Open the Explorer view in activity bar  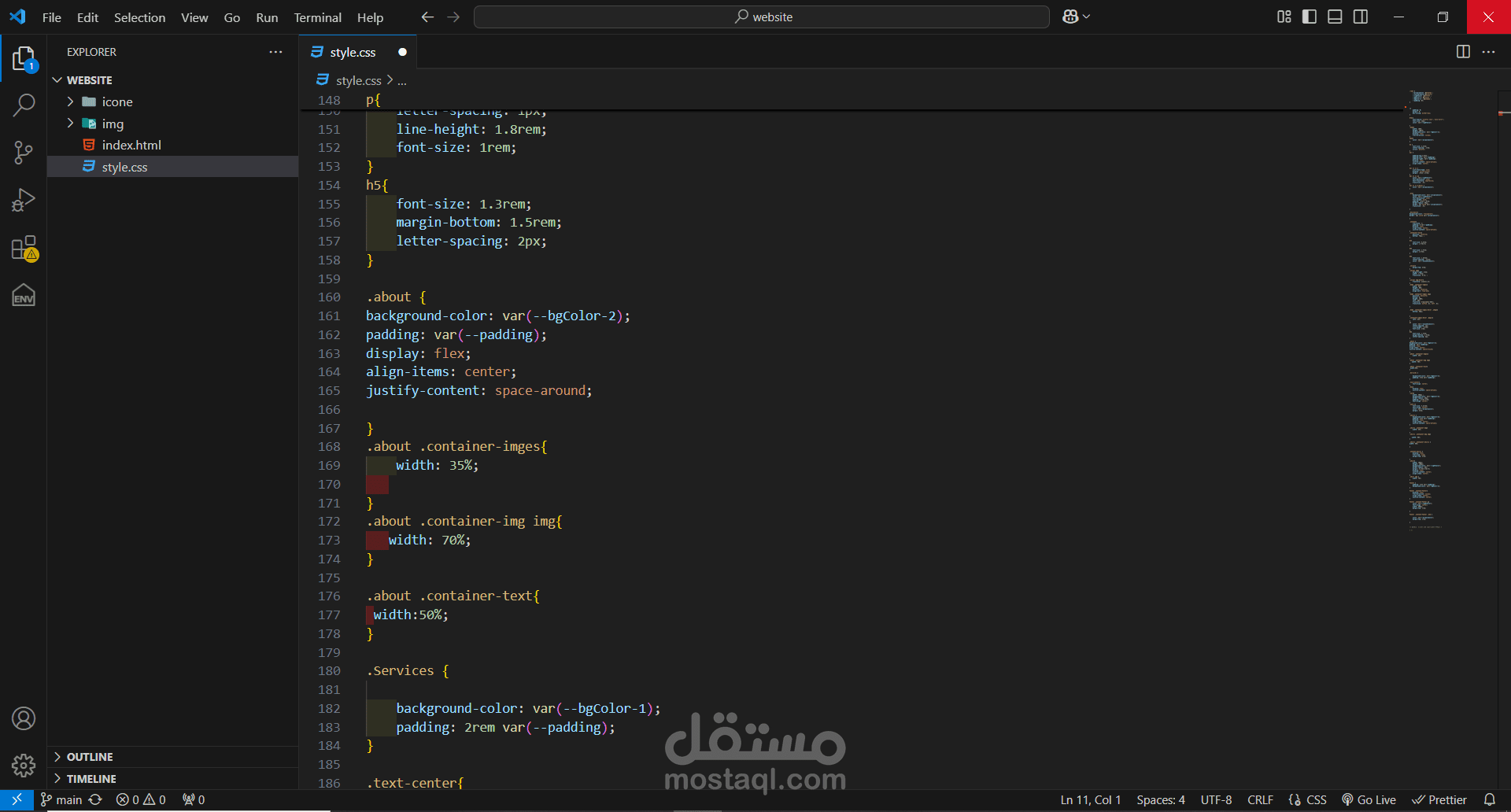(x=24, y=58)
